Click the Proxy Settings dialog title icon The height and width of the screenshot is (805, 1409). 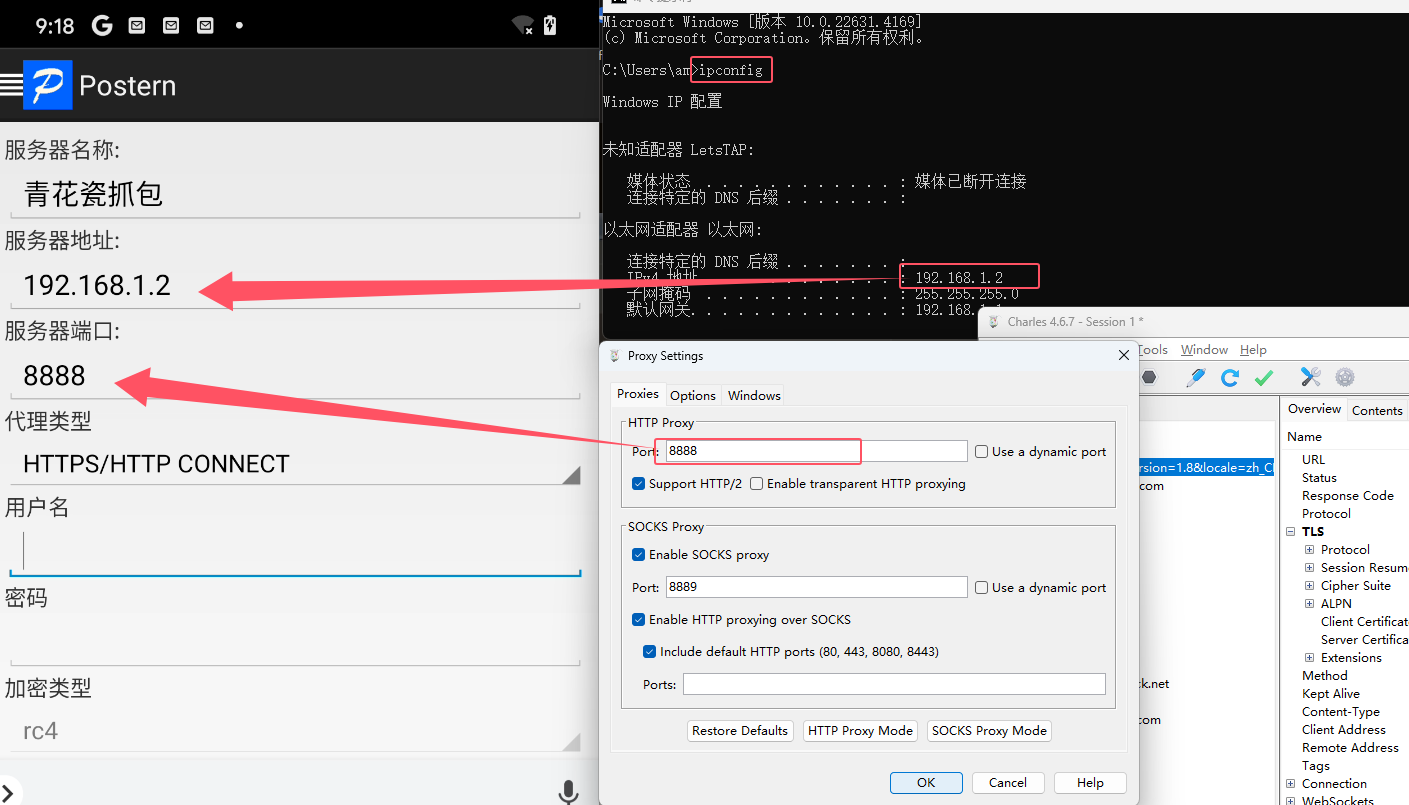(614, 356)
